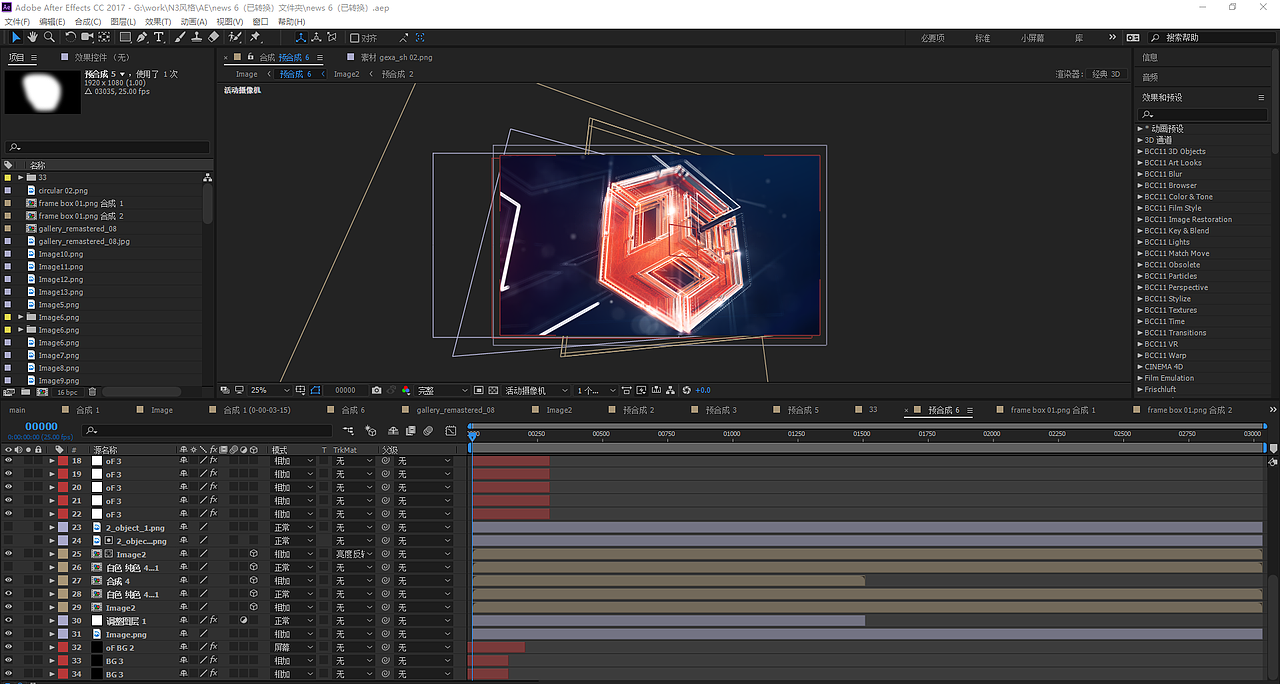Select the Puppet Pin tool

[x=255, y=37]
